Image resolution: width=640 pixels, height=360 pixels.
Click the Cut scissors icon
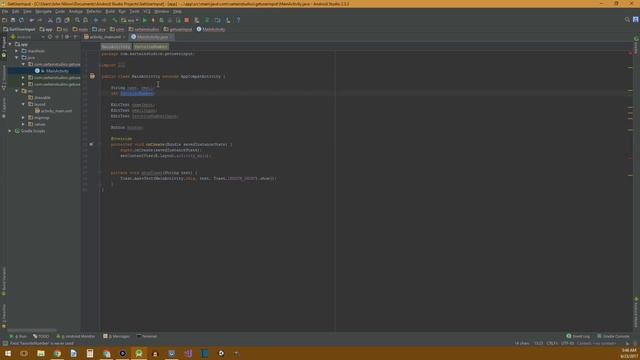click(x=50, y=20)
